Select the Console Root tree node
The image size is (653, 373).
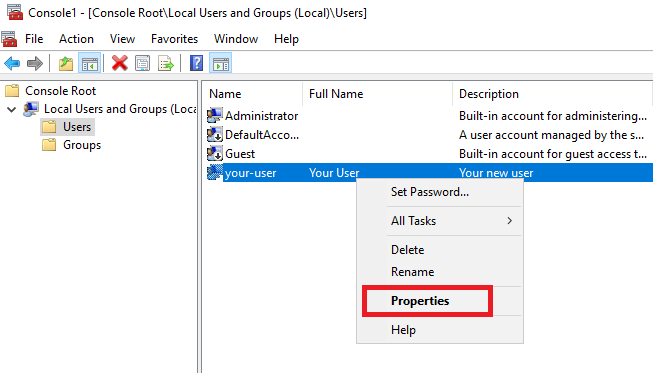60,91
